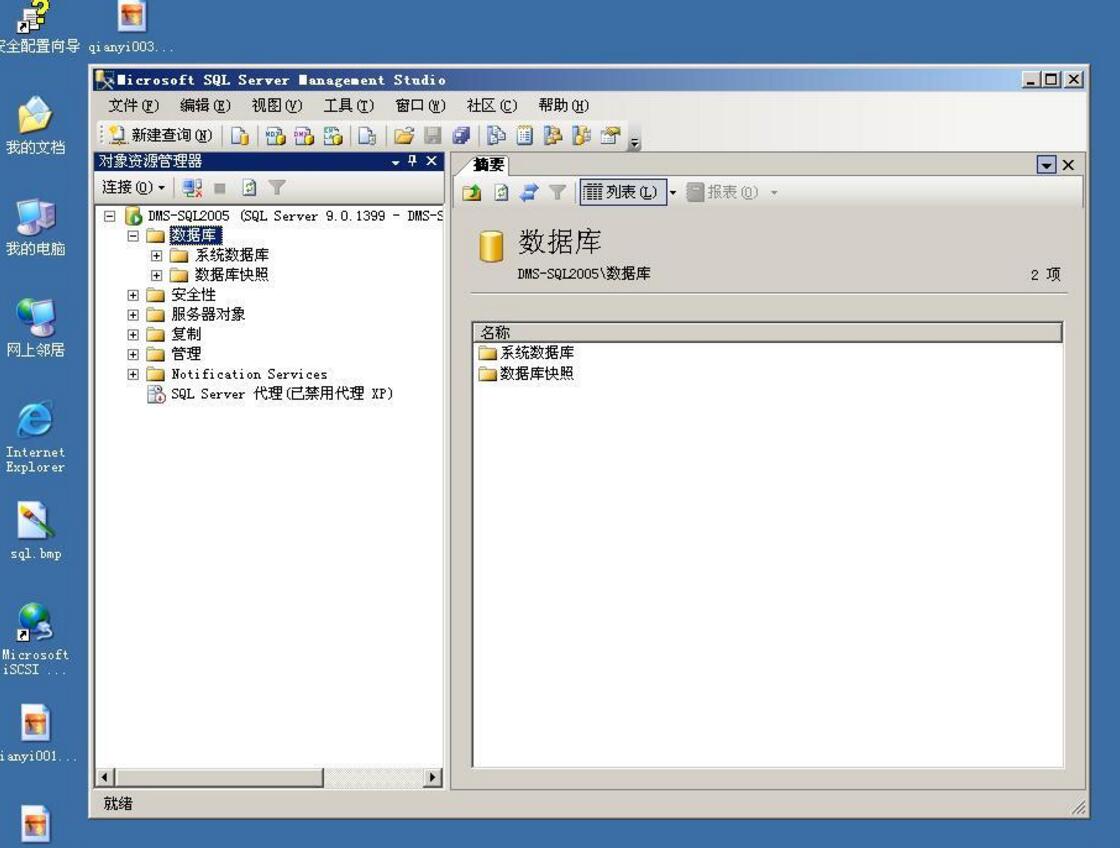Screen dimensions: 1120x848
Task: Refresh the summary pane
Action: tap(501, 192)
